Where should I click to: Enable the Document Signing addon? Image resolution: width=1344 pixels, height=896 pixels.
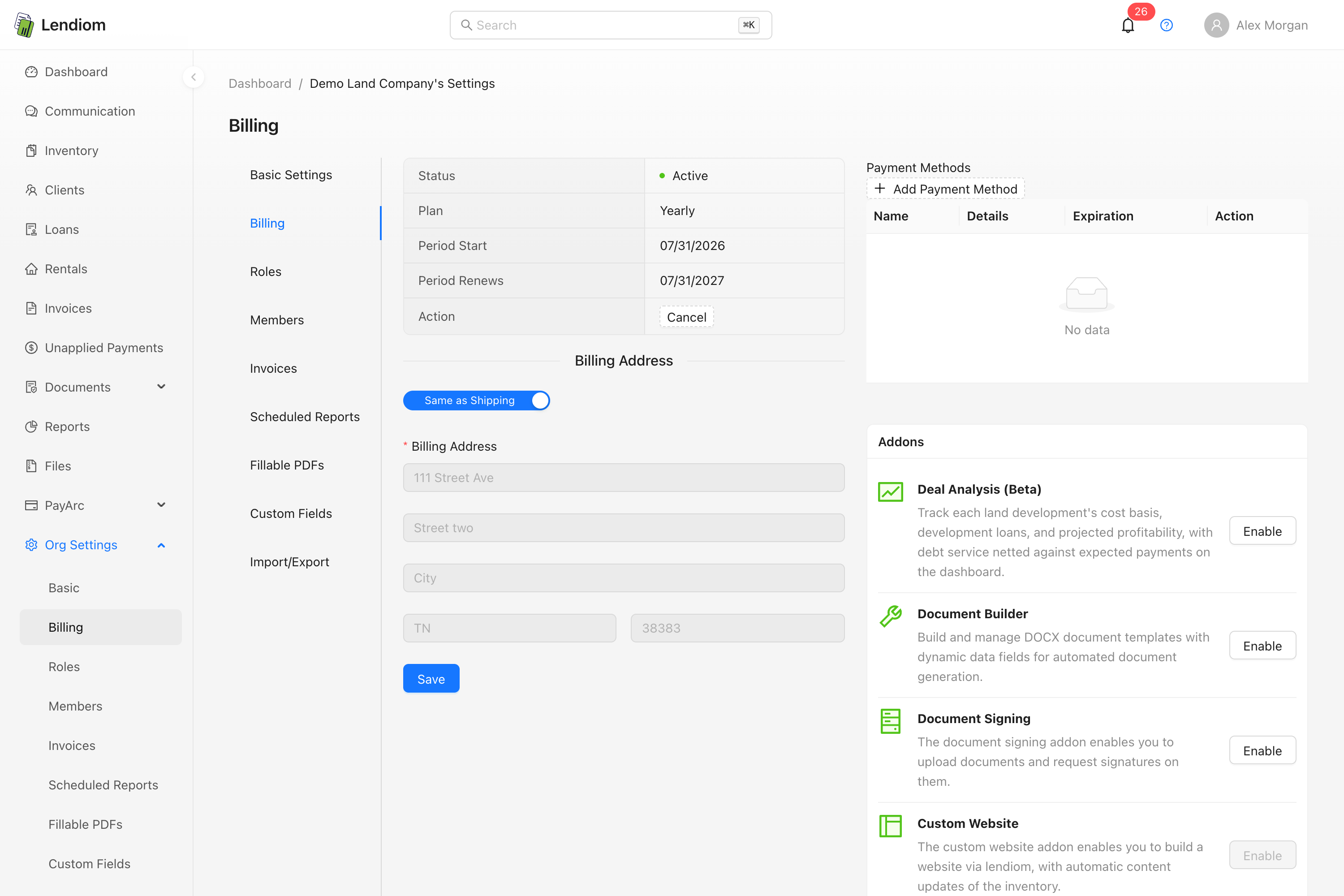click(x=1262, y=750)
